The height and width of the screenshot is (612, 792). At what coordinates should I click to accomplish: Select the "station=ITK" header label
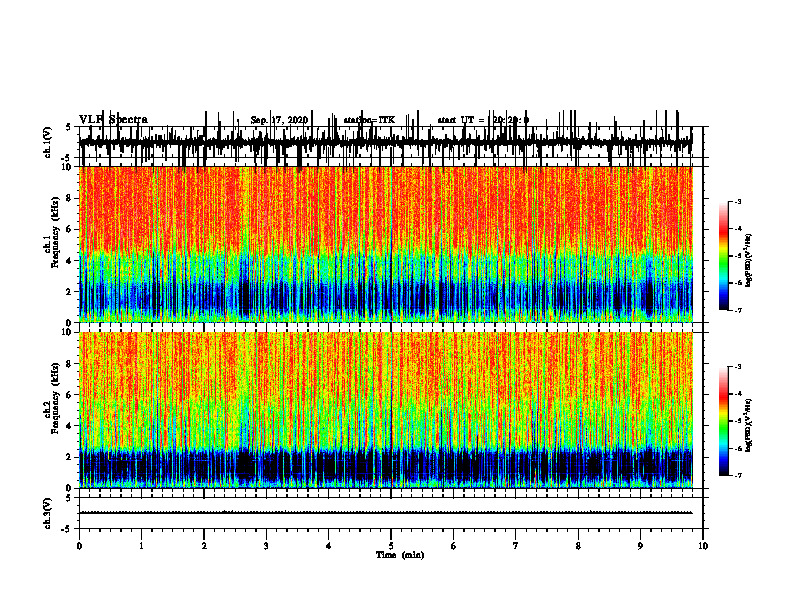click(x=369, y=120)
